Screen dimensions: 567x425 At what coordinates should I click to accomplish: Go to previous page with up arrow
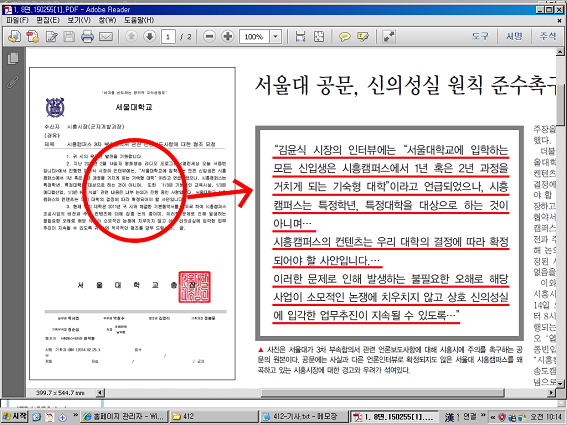click(131, 36)
